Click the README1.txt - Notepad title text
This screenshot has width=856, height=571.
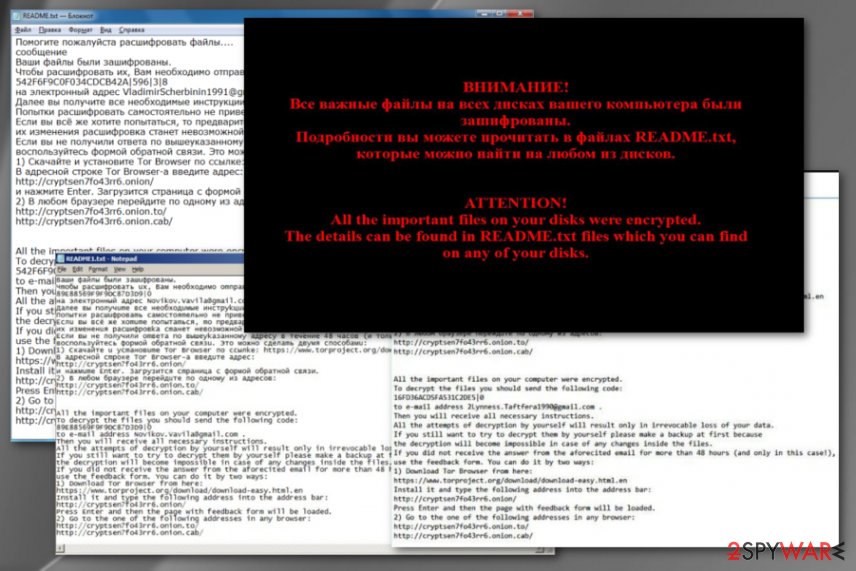click(x=101, y=259)
